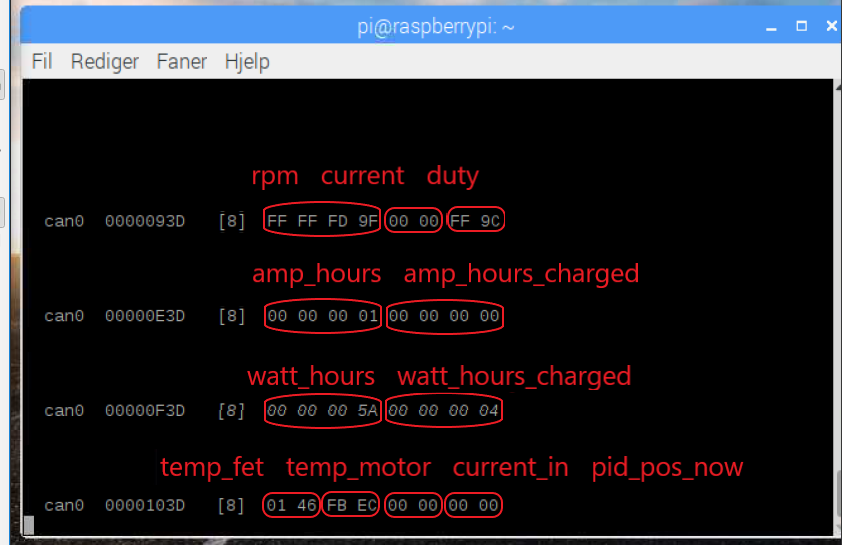The height and width of the screenshot is (545, 842).
Task: Open the Faner menu
Action: 182,61
